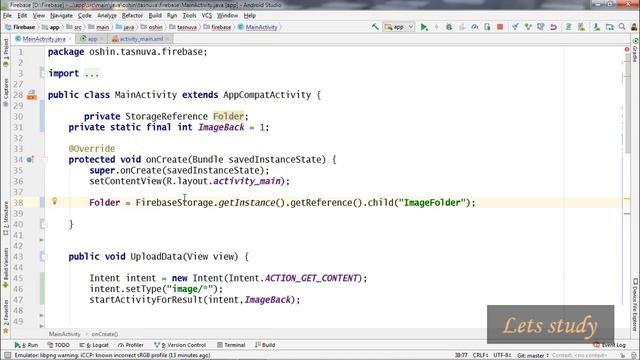Click the VCS Update Project icon
640x360 pixels.
pyautogui.click(x=515, y=27)
